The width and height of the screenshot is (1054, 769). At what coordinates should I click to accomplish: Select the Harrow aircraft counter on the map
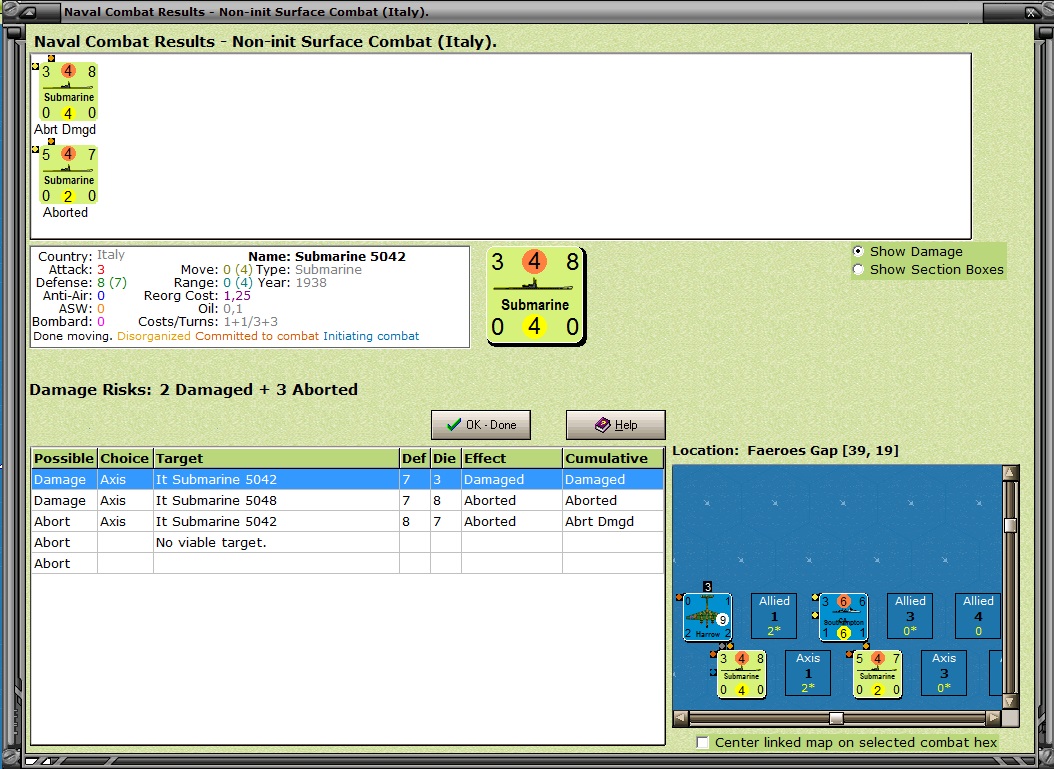point(707,616)
